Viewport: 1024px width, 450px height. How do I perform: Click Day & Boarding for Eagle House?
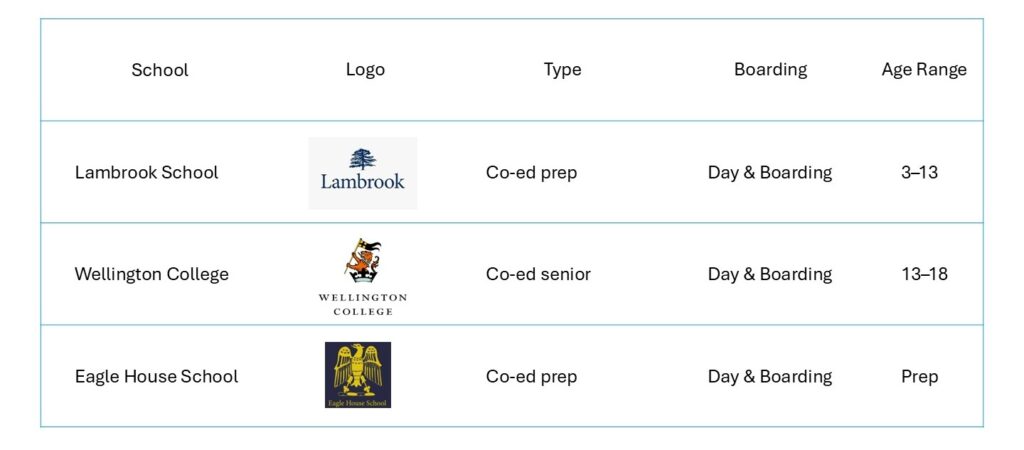click(770, 377)
